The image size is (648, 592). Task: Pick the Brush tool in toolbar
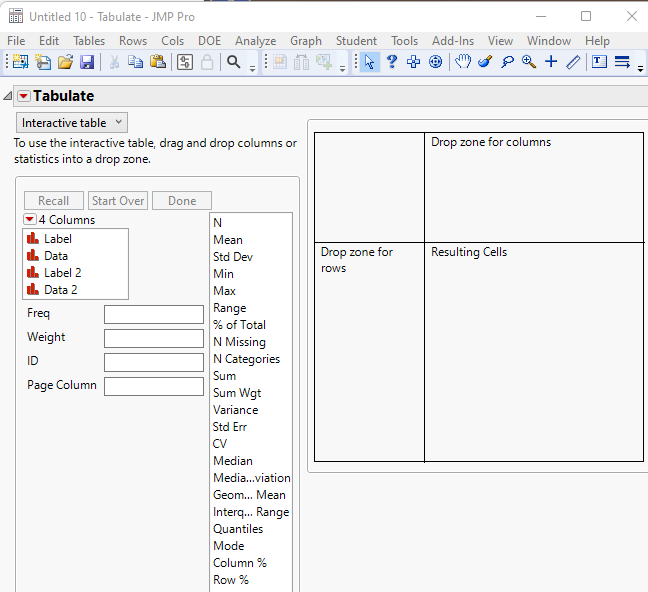click(x=485, y=62)
